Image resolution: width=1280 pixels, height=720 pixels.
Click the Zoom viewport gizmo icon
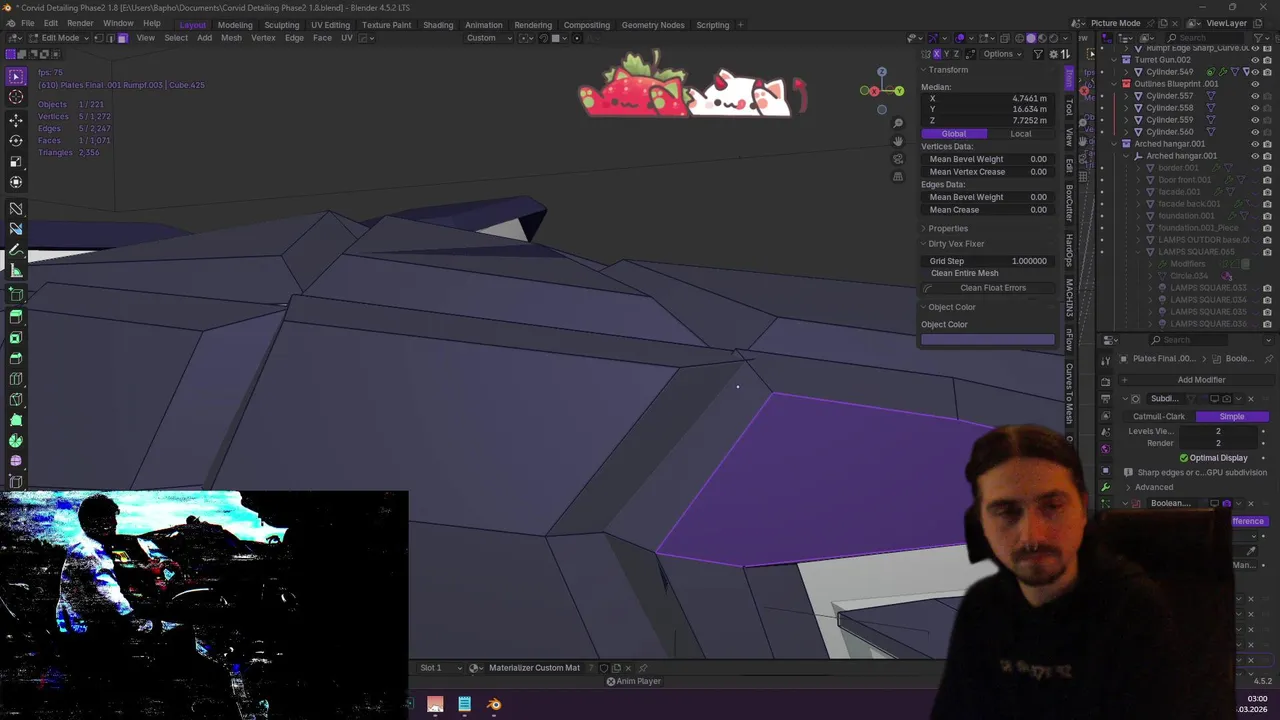point(898,123)
